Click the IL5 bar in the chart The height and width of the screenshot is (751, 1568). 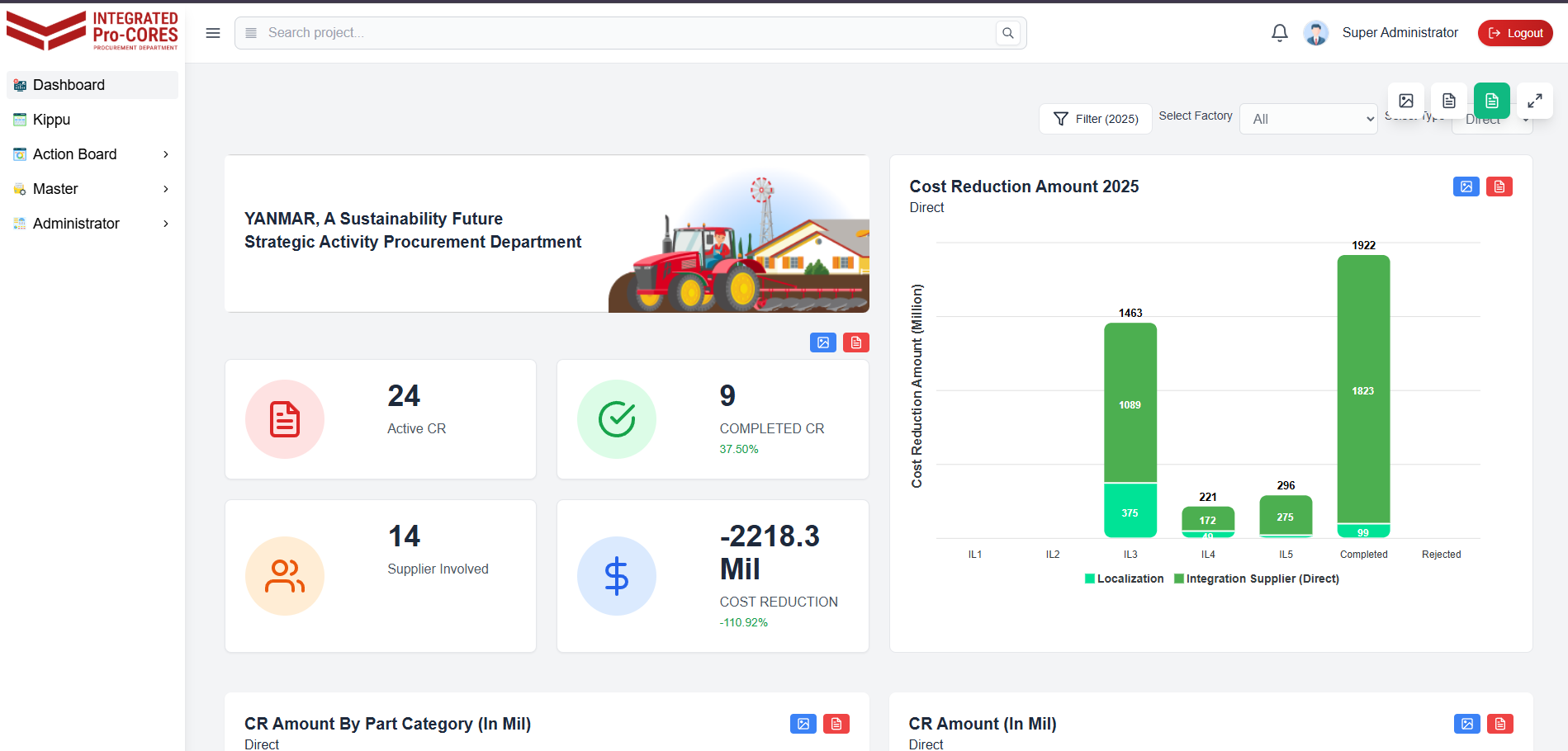(1286, 517)
